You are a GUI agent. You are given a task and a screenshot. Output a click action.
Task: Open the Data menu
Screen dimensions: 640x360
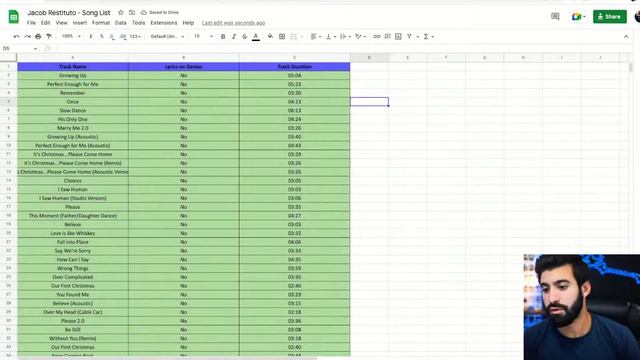coord(120,23)
